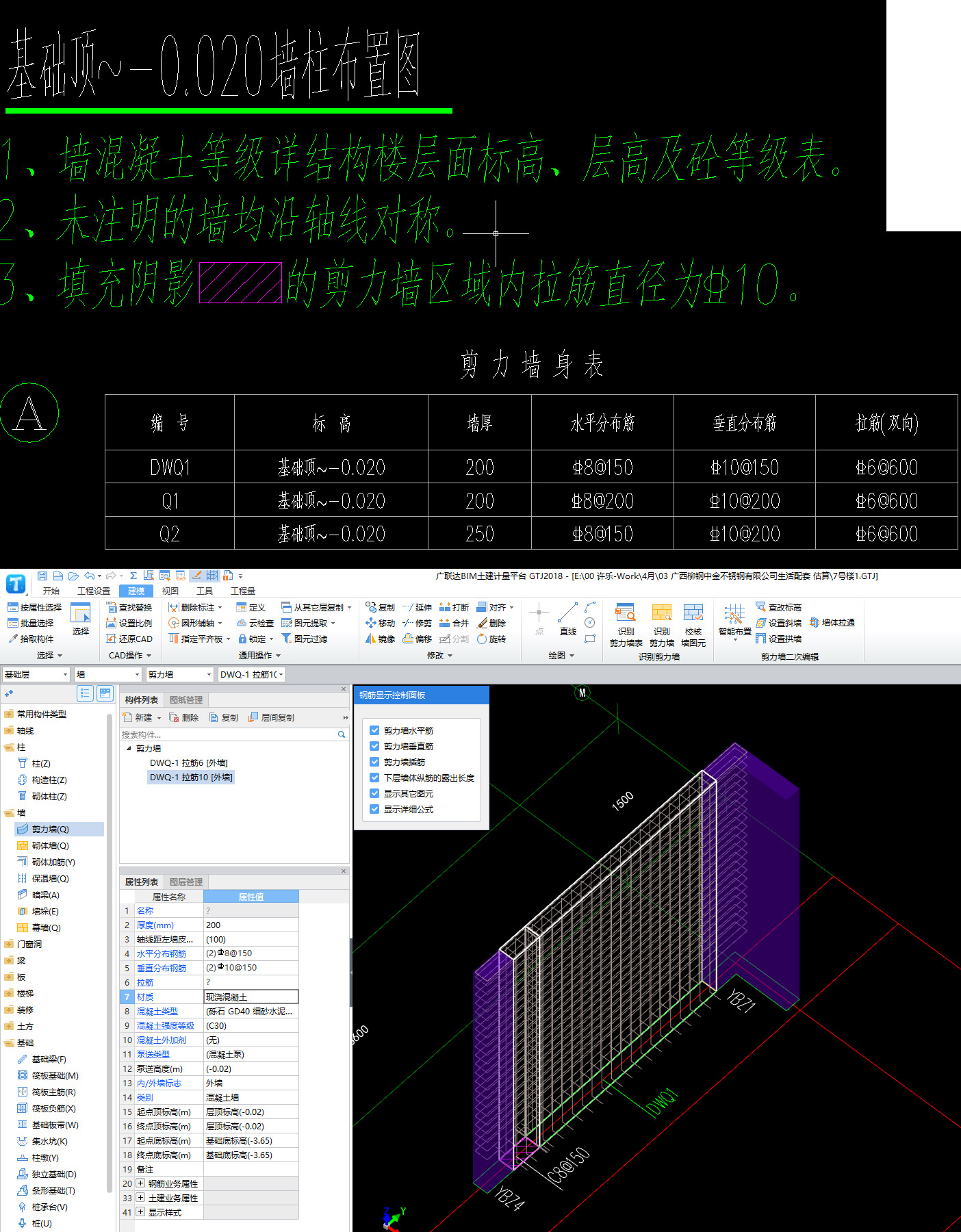Image resolution: width=961 pixels, height=1232 pixels.
Task: Click 云检查 cloud check tool
Action: tap(255, 623)
